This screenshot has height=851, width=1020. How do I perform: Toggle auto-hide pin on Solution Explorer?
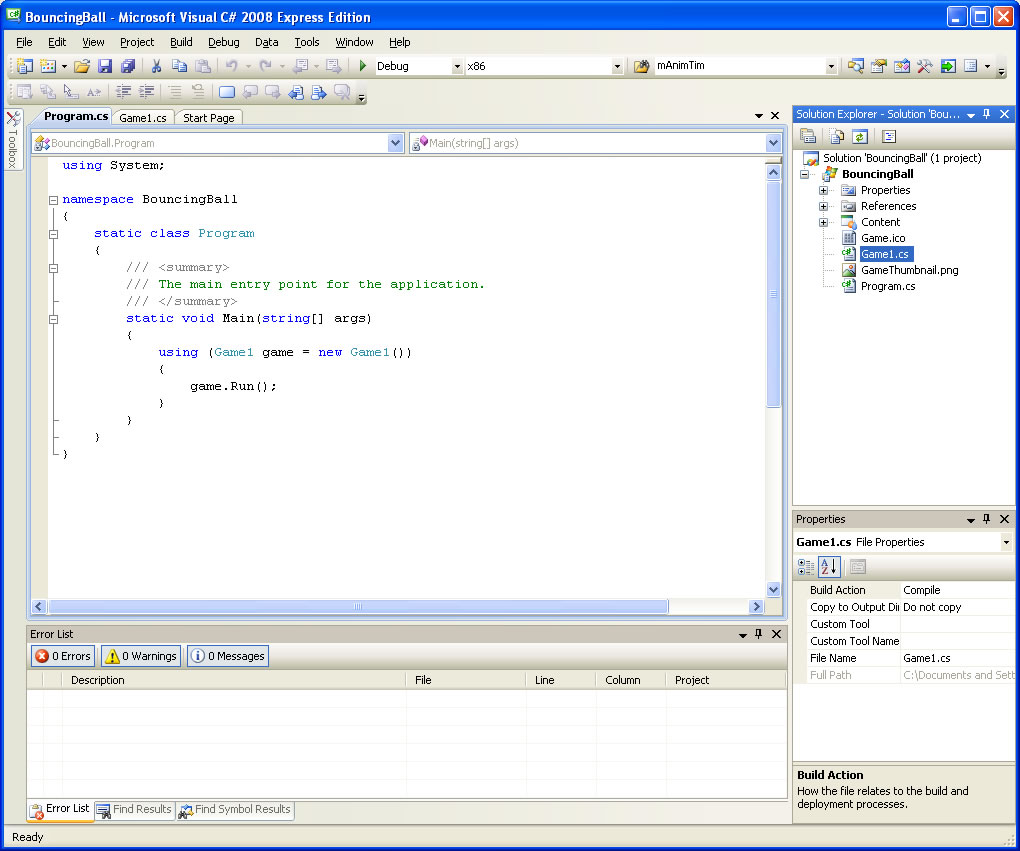987,114
